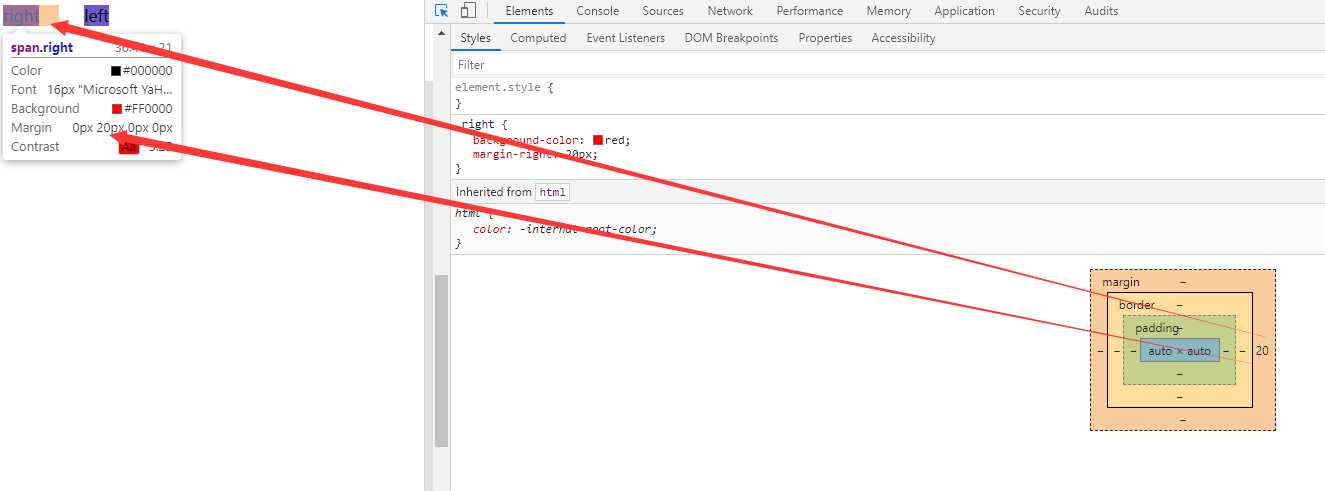1325x491 pixels.
Task: Edit the 'red' background-color value
Action: [x=616, y=140]
